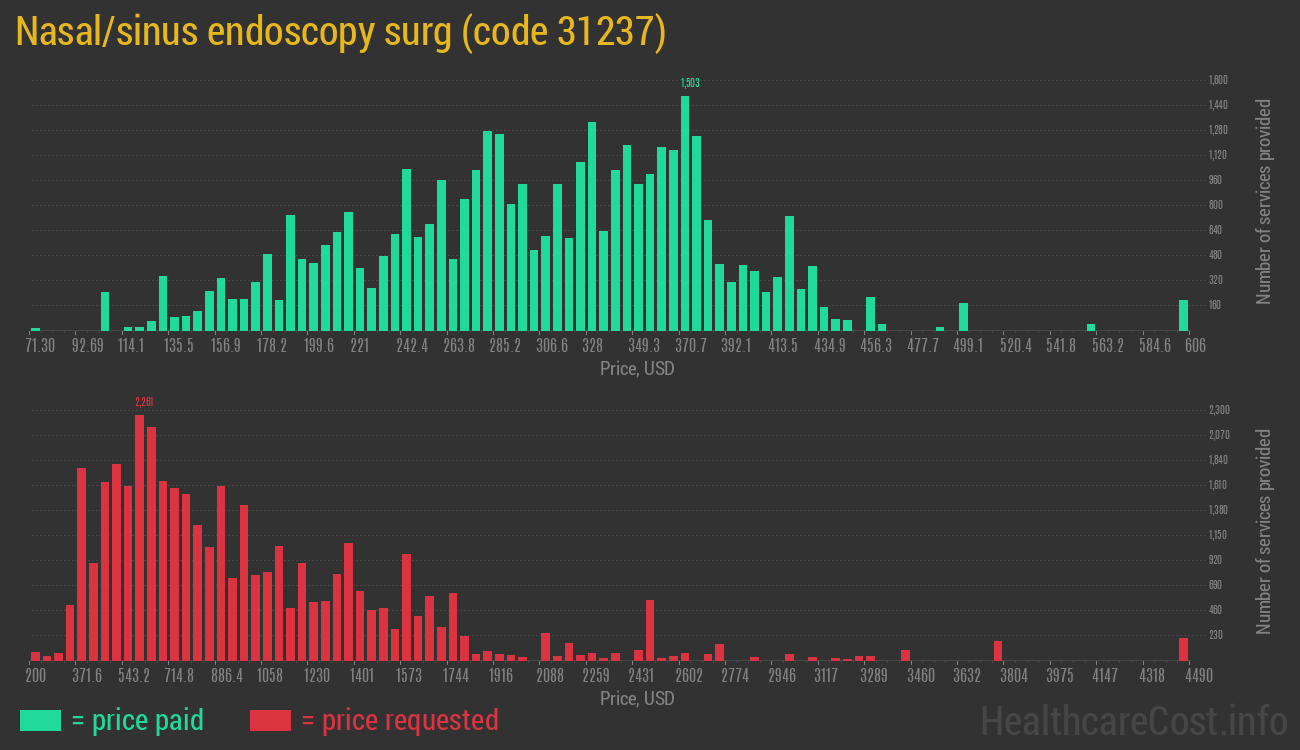This screenshot has width=1300, height=750.
Task: Click the bottom chart's 'Price, USD' axis title
Action: (x=637, y=698)
